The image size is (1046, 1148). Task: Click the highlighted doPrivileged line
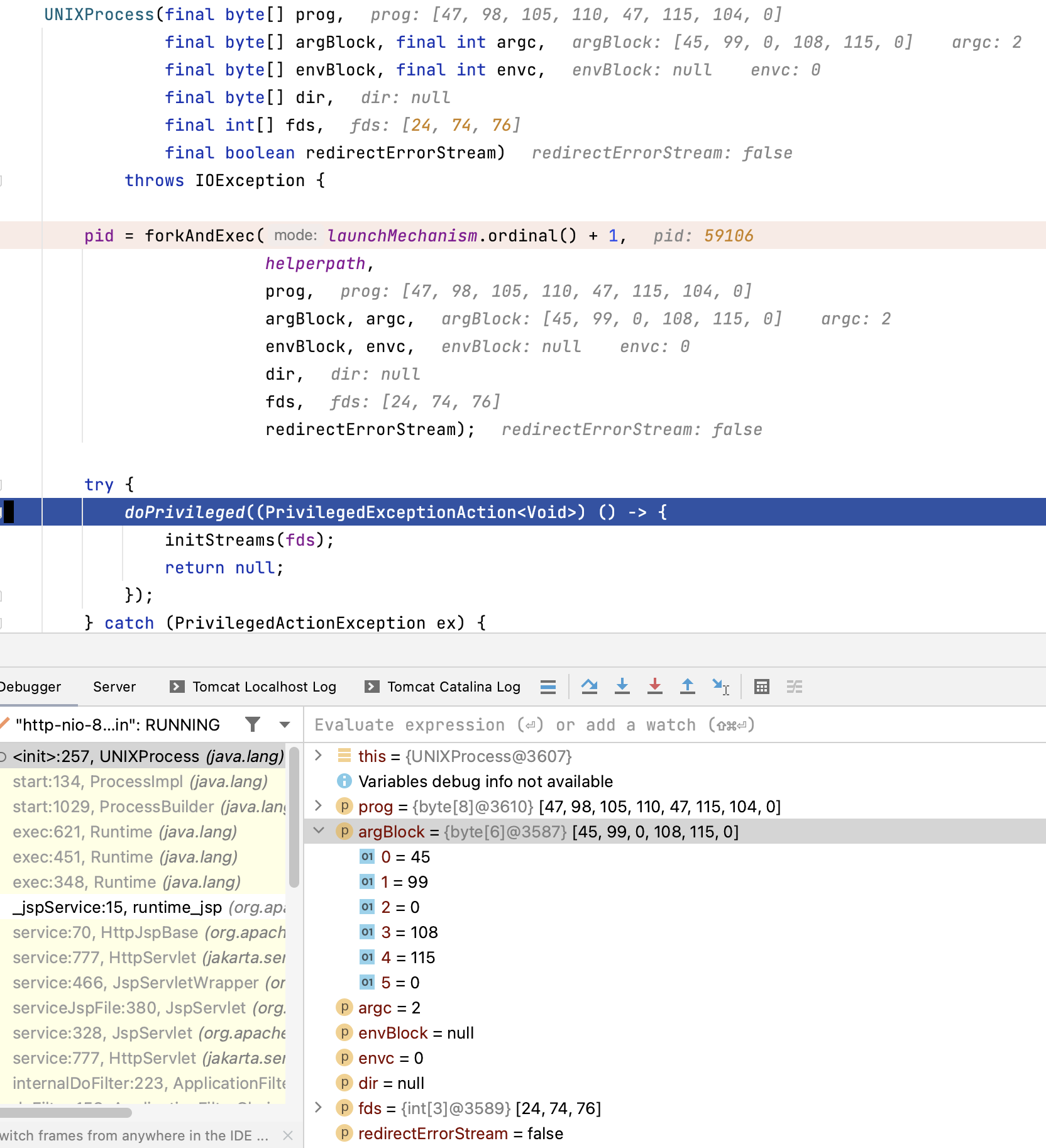pyautogui.click(x=523, y=512)
